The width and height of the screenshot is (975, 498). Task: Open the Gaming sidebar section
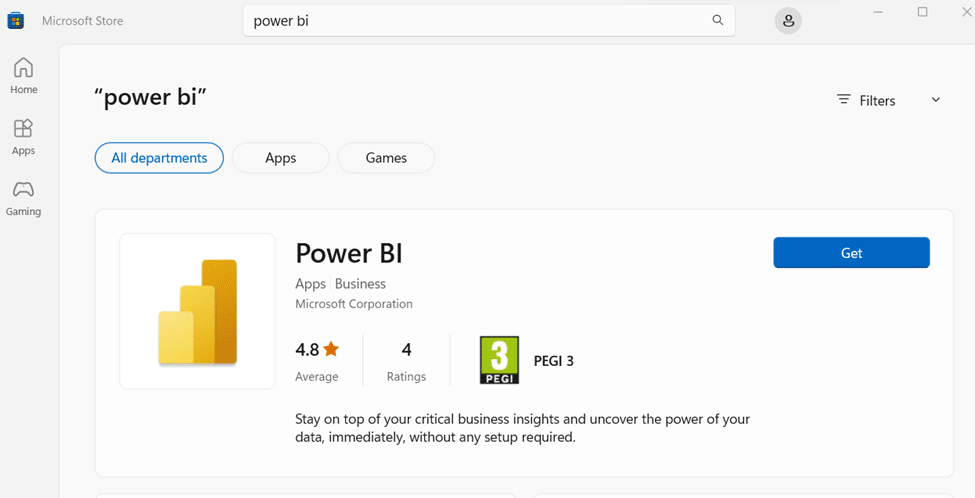click(x=23, y=198)
